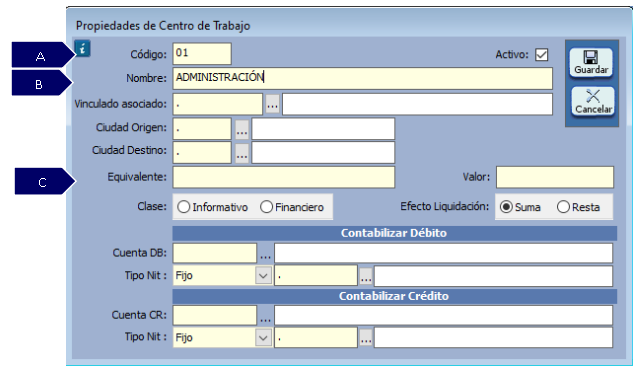Click the Ciudad Destino description box
The height and width of the screenshot is (372, 642).
[323, 153]
